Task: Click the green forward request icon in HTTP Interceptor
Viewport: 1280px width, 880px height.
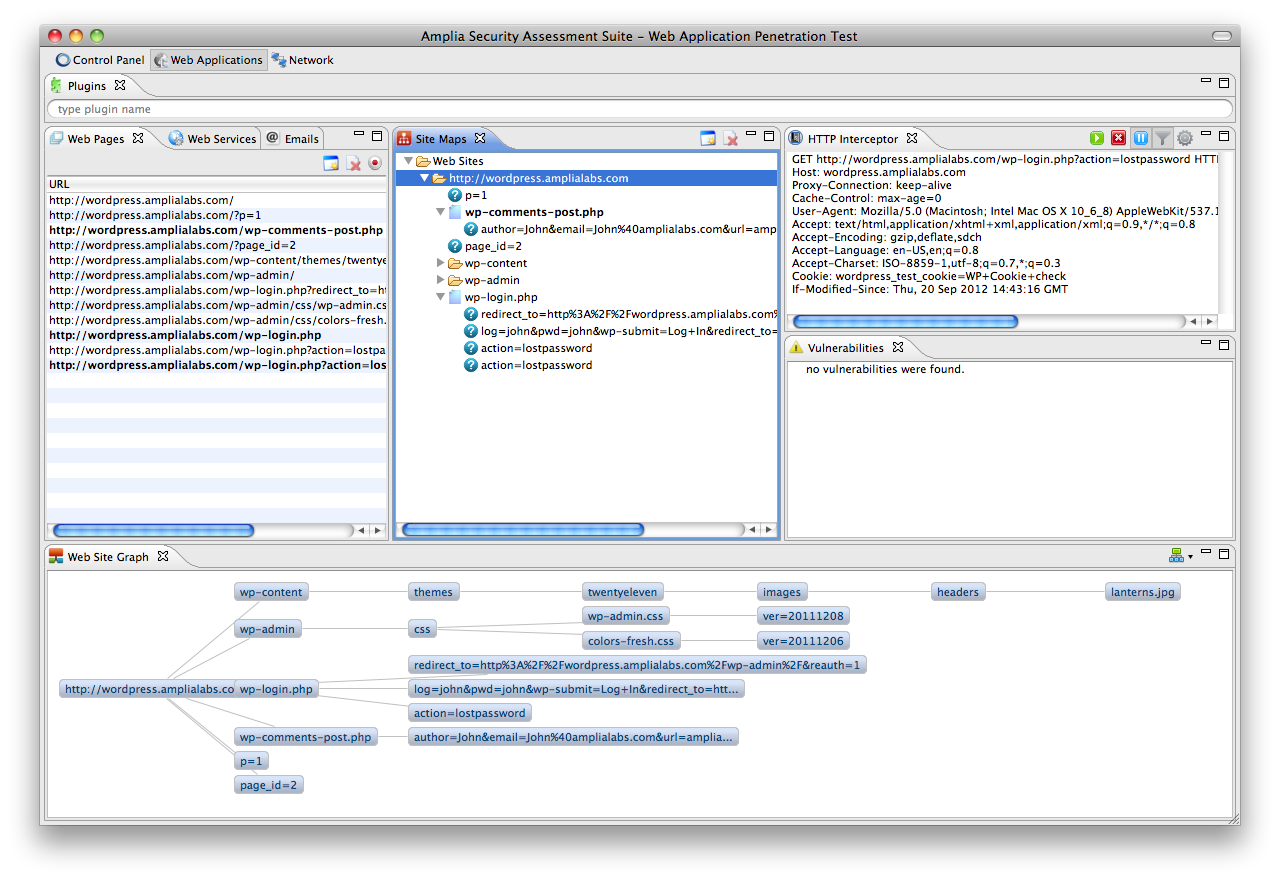Action: point(1097,139)
